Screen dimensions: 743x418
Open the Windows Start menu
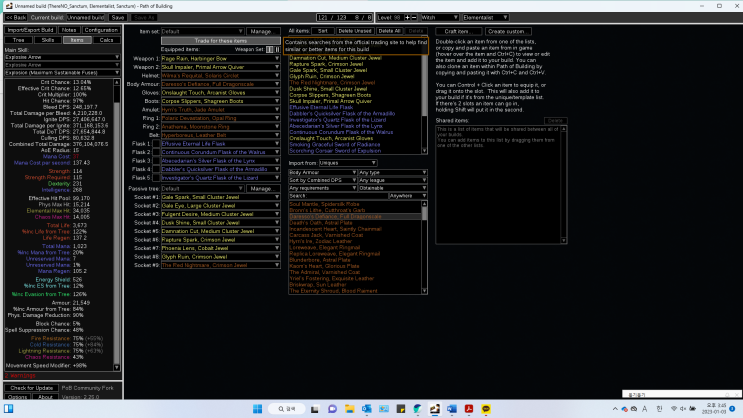(257, 409)
